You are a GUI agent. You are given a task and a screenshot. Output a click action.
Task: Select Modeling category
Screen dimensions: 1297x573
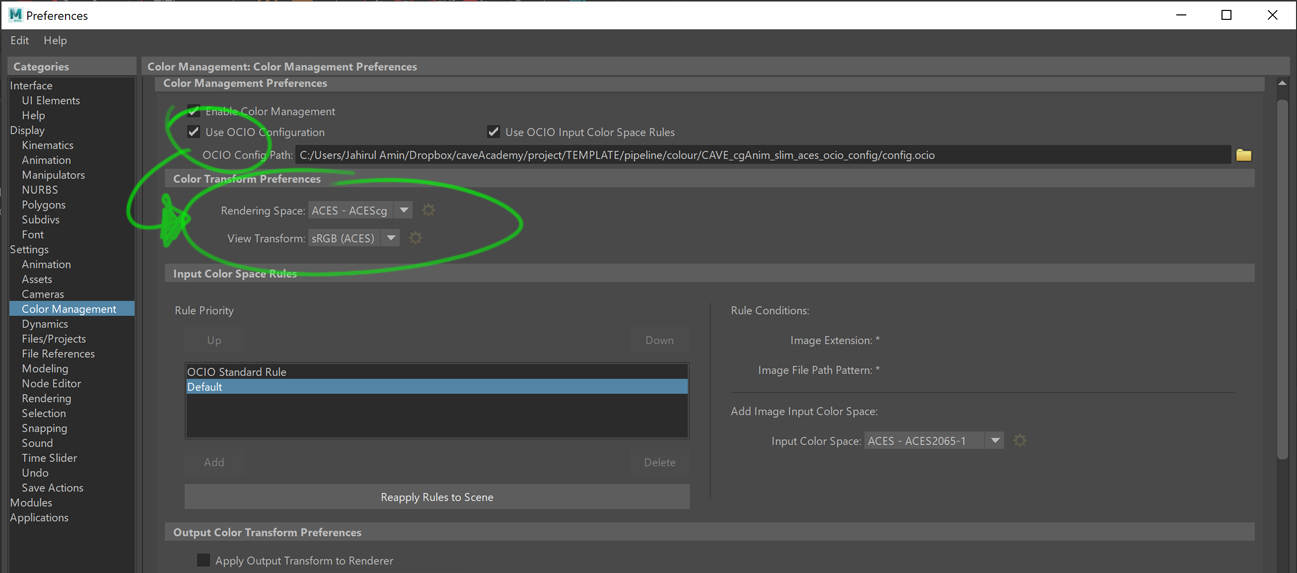[x=45, y=369]
